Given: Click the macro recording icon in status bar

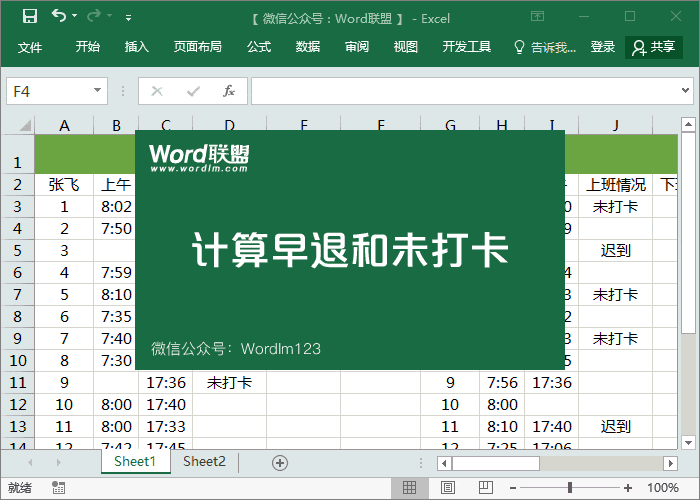Looking at the screenshot, I should [58, 488].
